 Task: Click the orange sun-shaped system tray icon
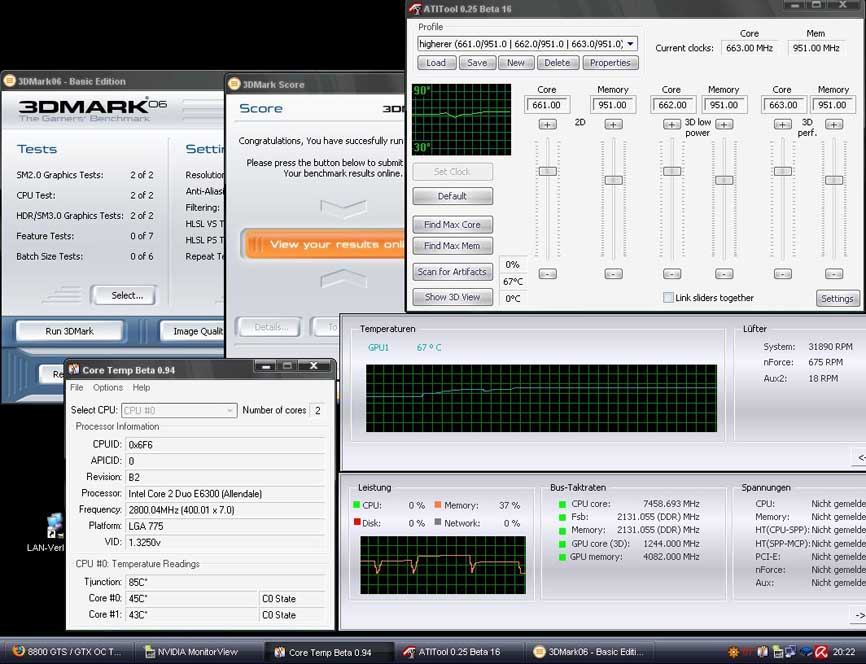point(733,652)
